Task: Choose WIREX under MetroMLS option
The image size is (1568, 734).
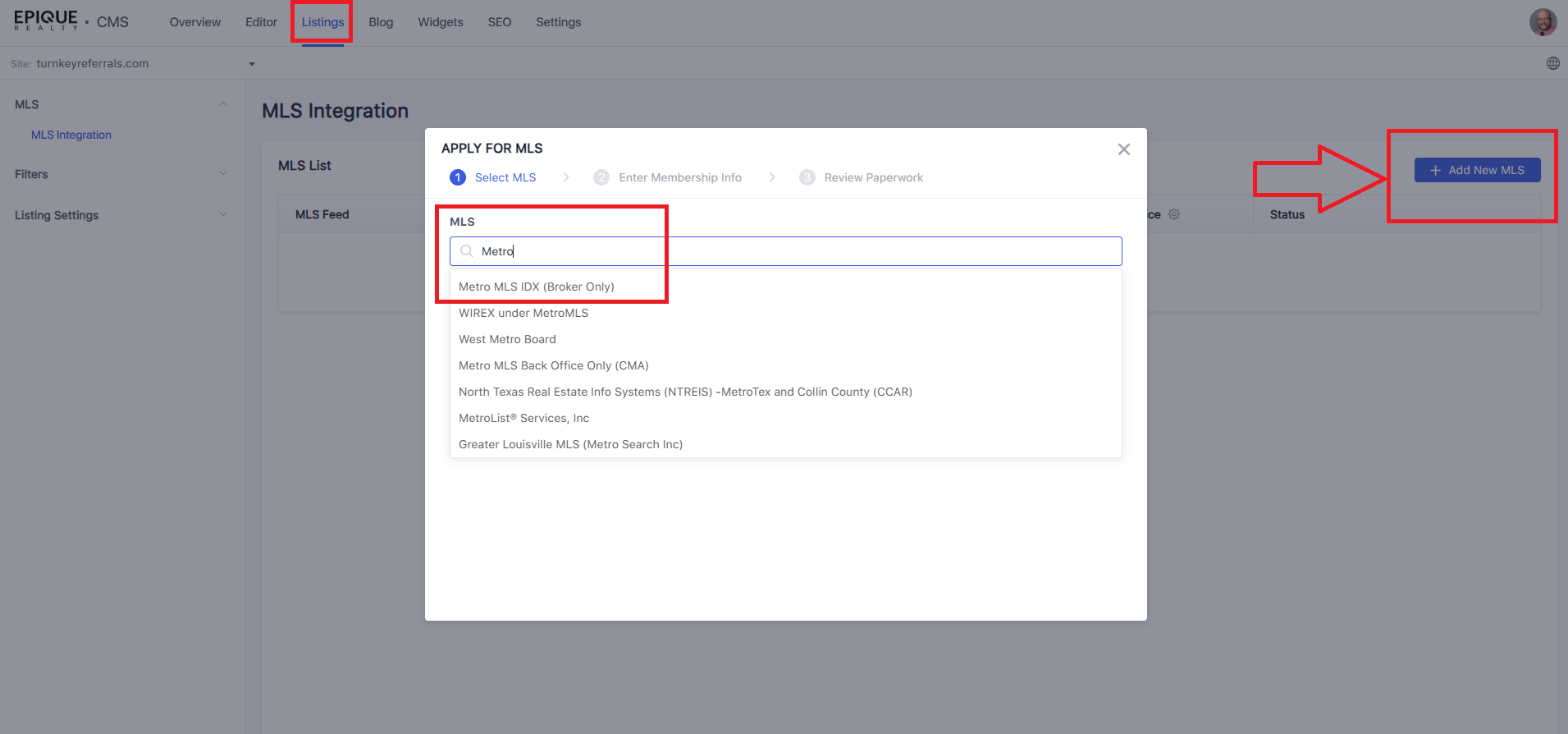Action: pyautogui.click(x=523, y=313)
